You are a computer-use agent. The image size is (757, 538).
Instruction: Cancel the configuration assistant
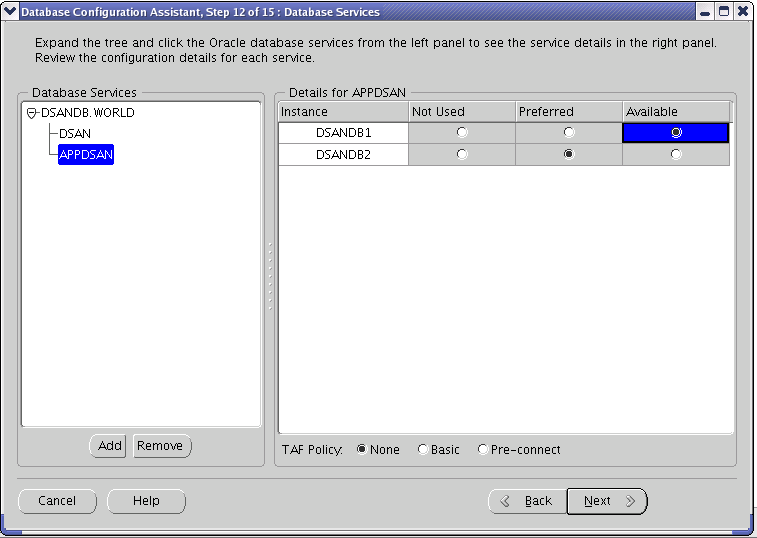click(x=57, y=501)
